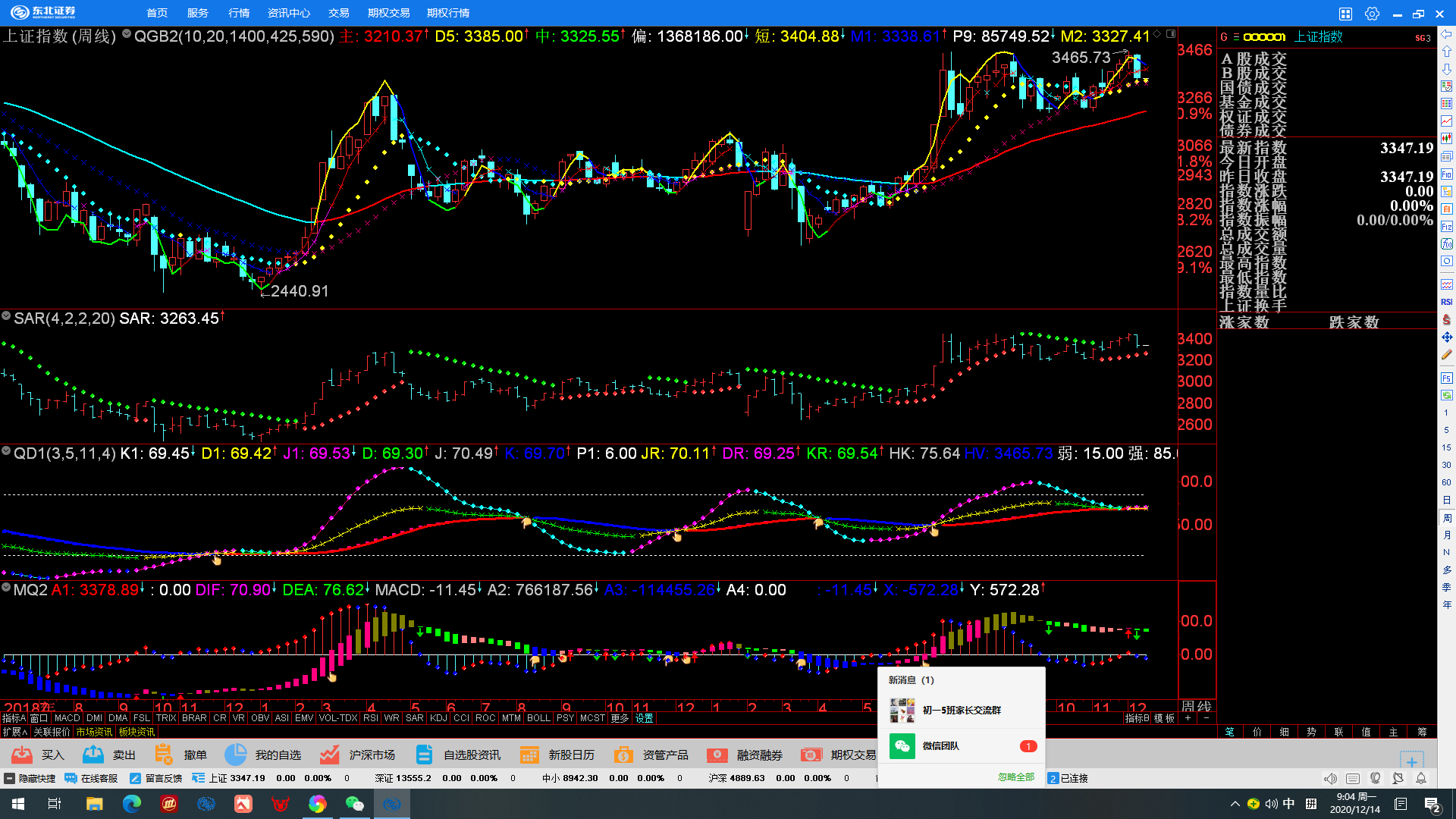The height and width of the screenshot is (819, 1456).
Task: Switch to MACD indicator tab
Action: pos(67,718)
